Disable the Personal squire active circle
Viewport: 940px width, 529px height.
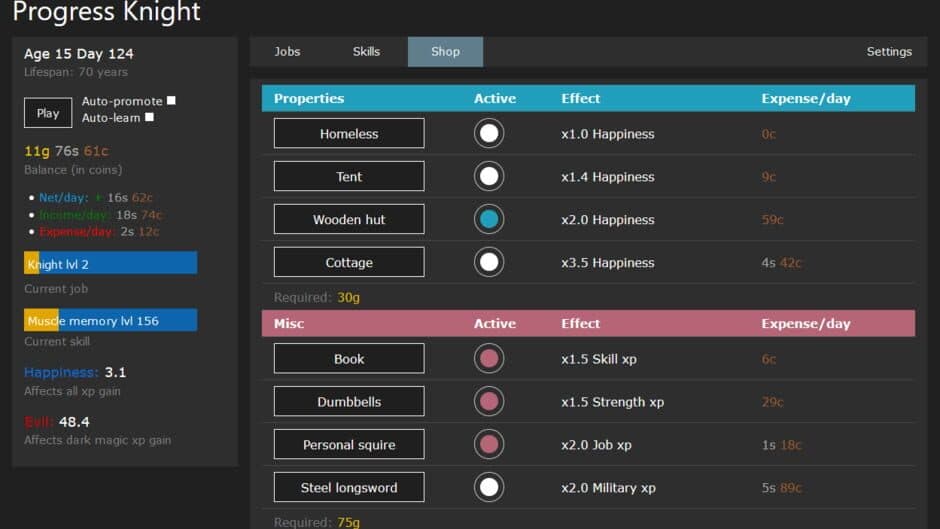click(489, 445)
